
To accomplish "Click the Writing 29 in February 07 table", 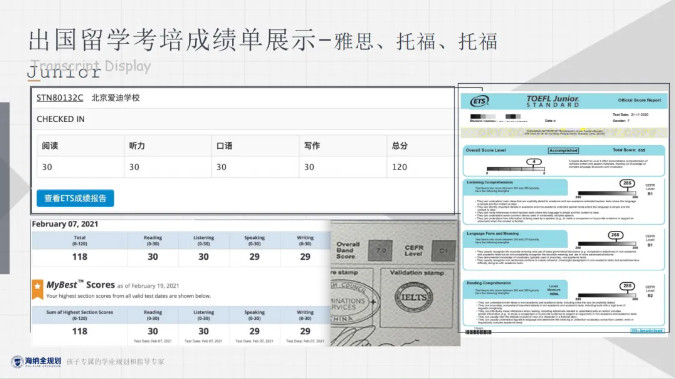I will 305,257.
